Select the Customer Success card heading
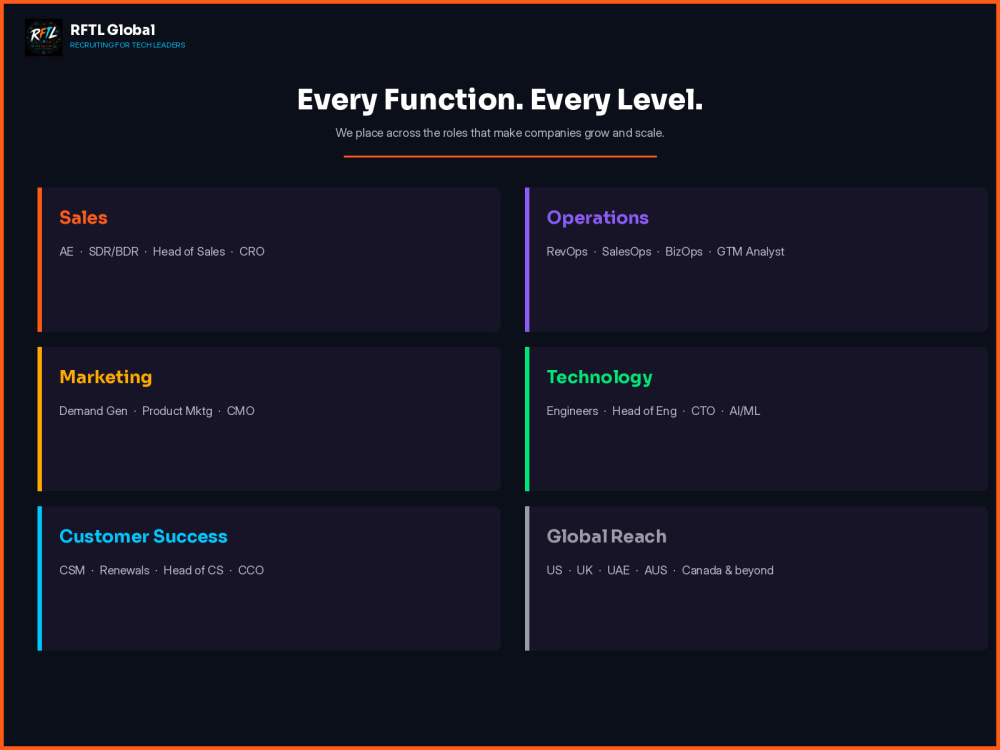Viewport: 1000px width, 750px height. click(x=143, y=536)
